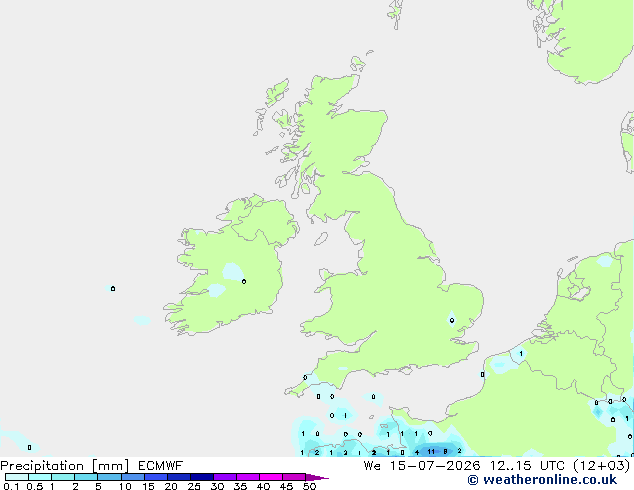The height and width of the screenshot is (490, 634).
Task: Select the 40–45 mm magenta legend swatch
Action: coord(271,477)
